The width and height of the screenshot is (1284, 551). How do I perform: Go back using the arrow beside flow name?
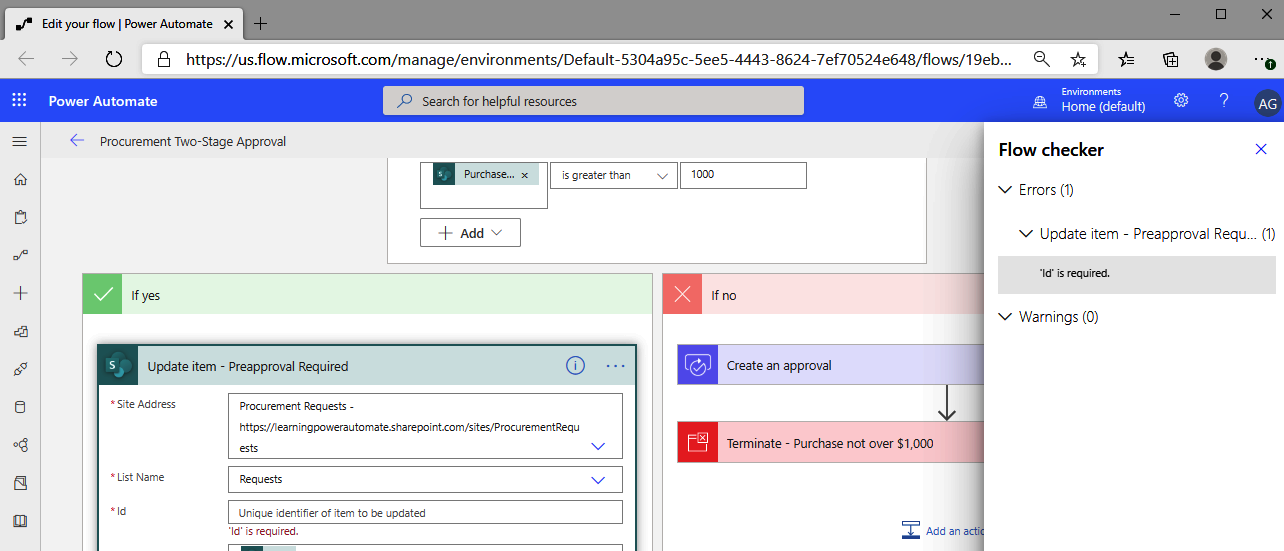[77, 140]
